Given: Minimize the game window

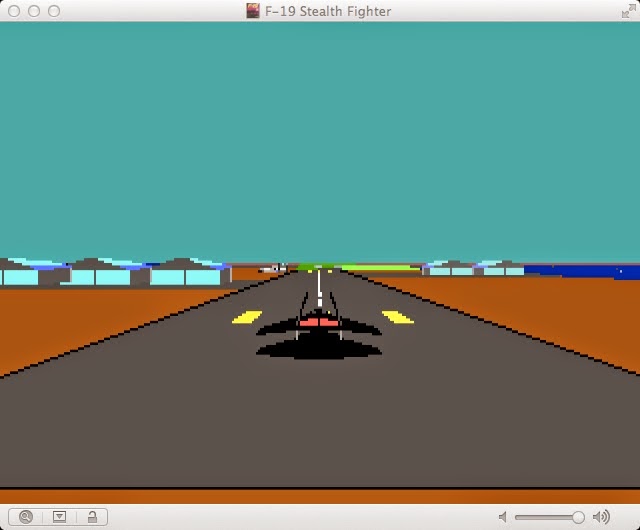Looking at the screenshot, I should tap(34, 11).
